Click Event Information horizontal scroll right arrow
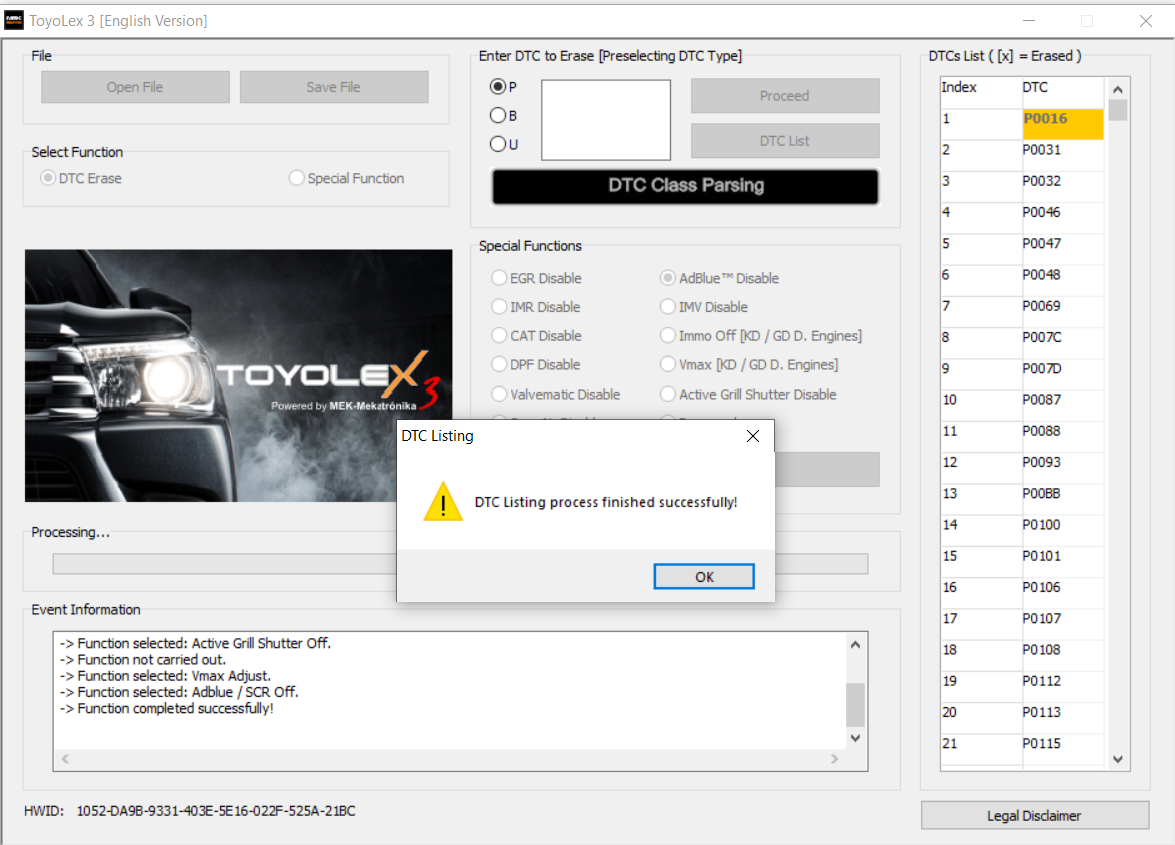 coord(835,759)
